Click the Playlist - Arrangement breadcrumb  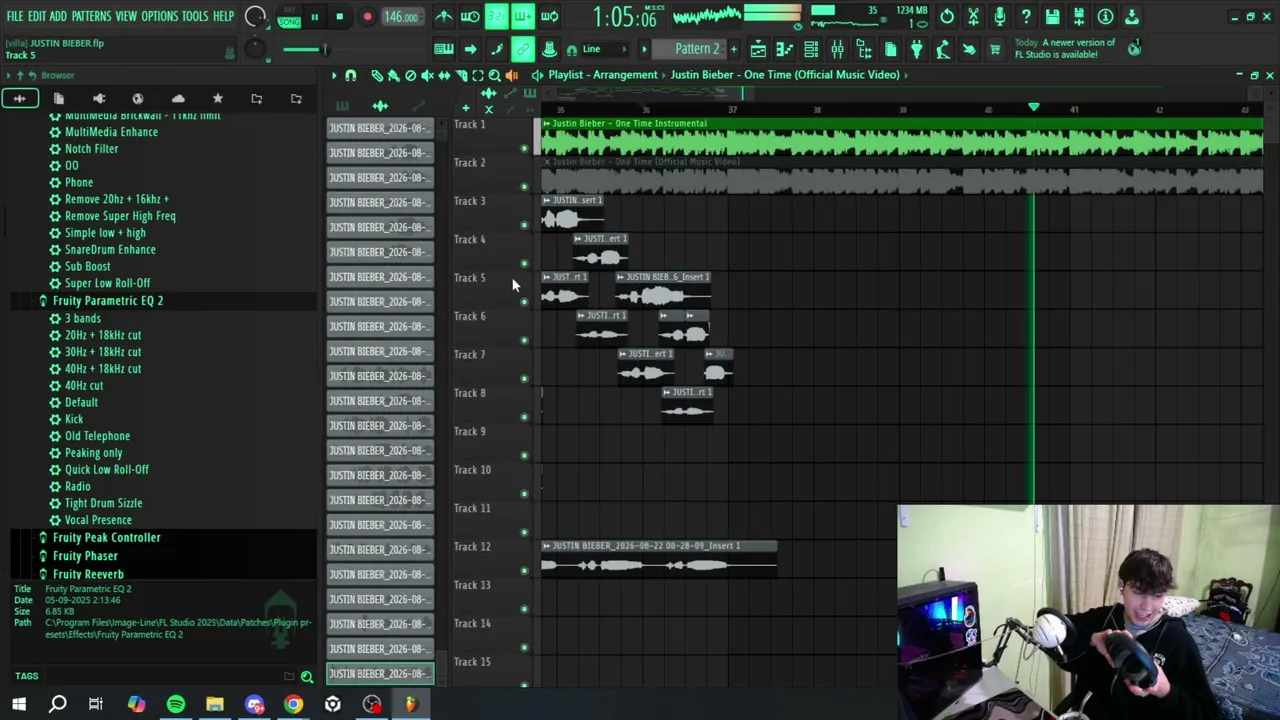pos(603,75)
